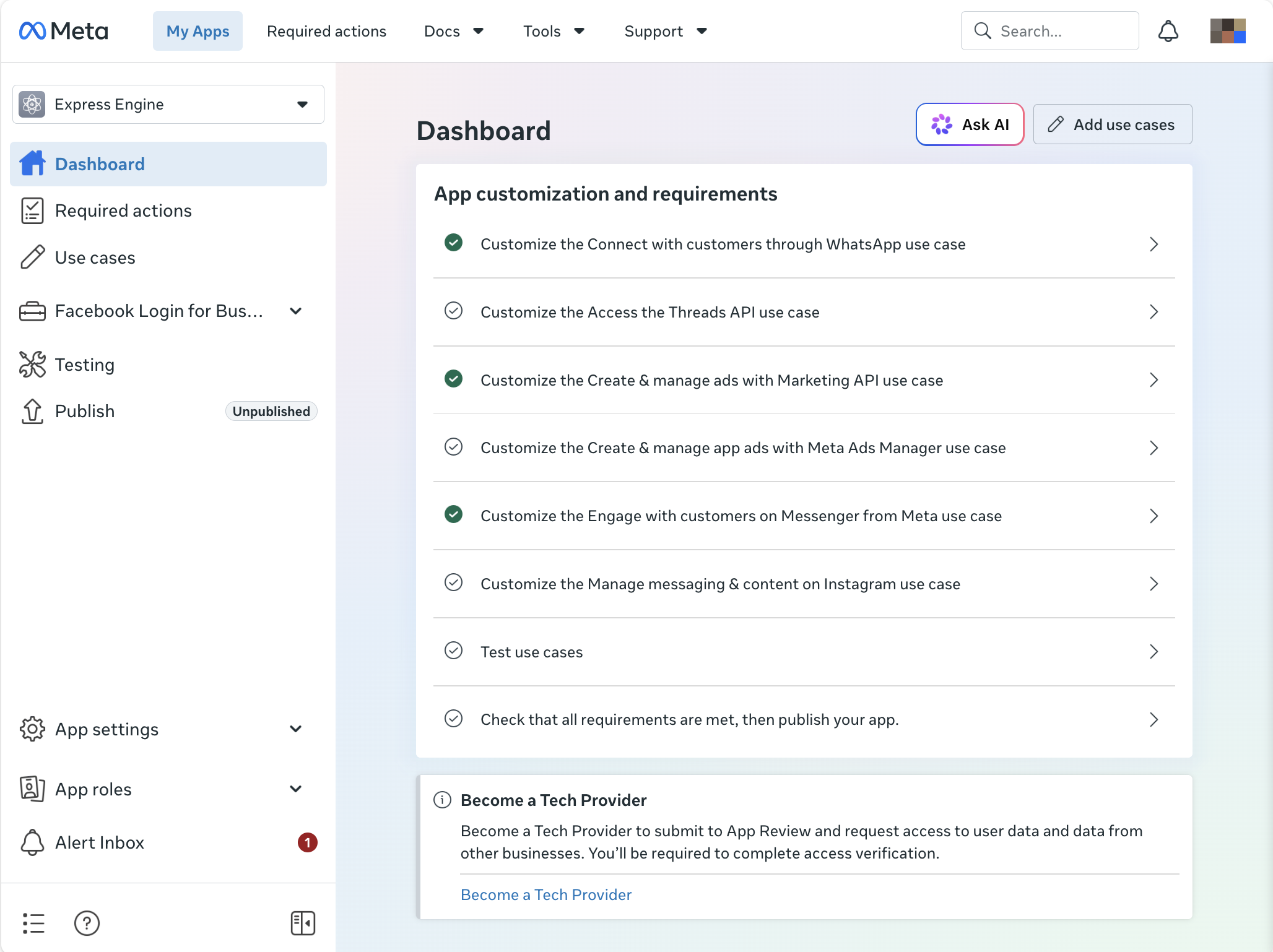Click the search magnifier icon

pyautogui.click(x=983, y=31)
